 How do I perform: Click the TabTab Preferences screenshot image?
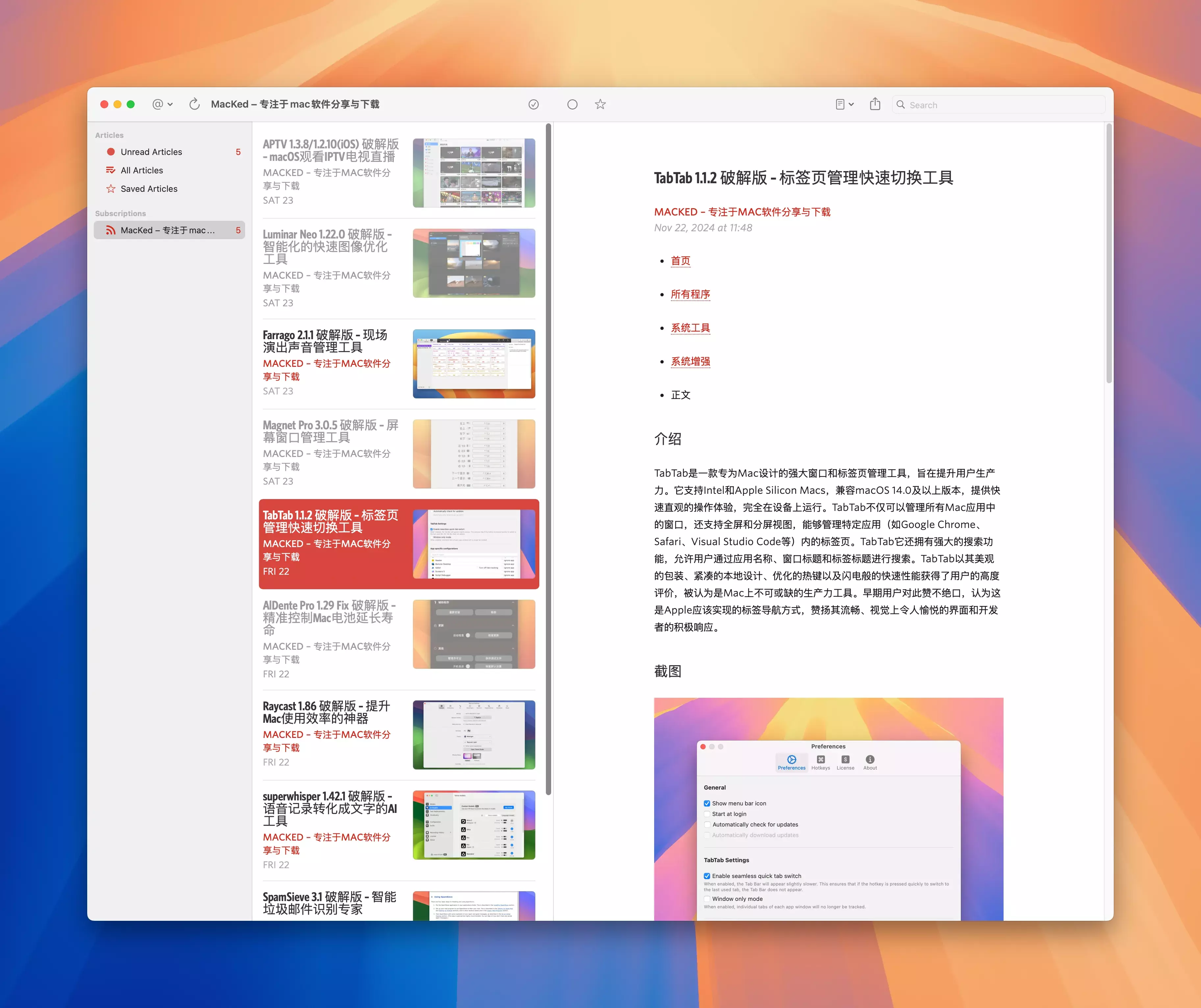point(828,808)
